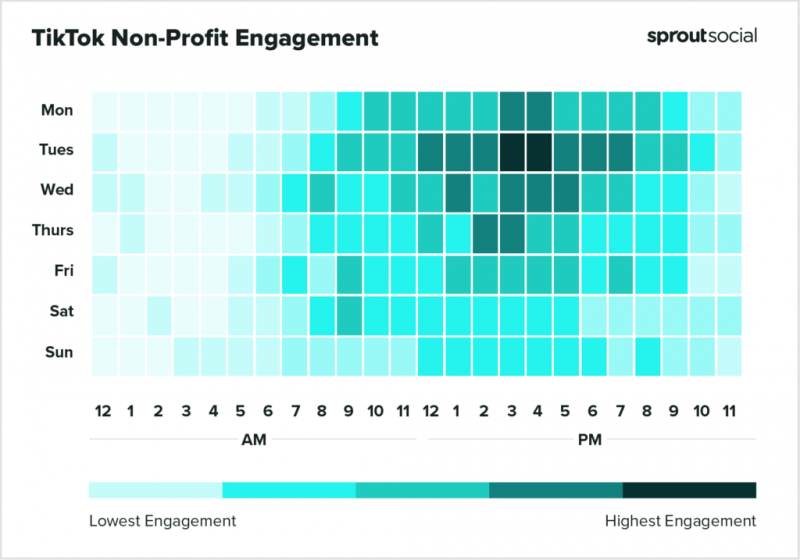
Task: Click the Wednesday 1 PM heatmap cell
Action: (458, 193)
